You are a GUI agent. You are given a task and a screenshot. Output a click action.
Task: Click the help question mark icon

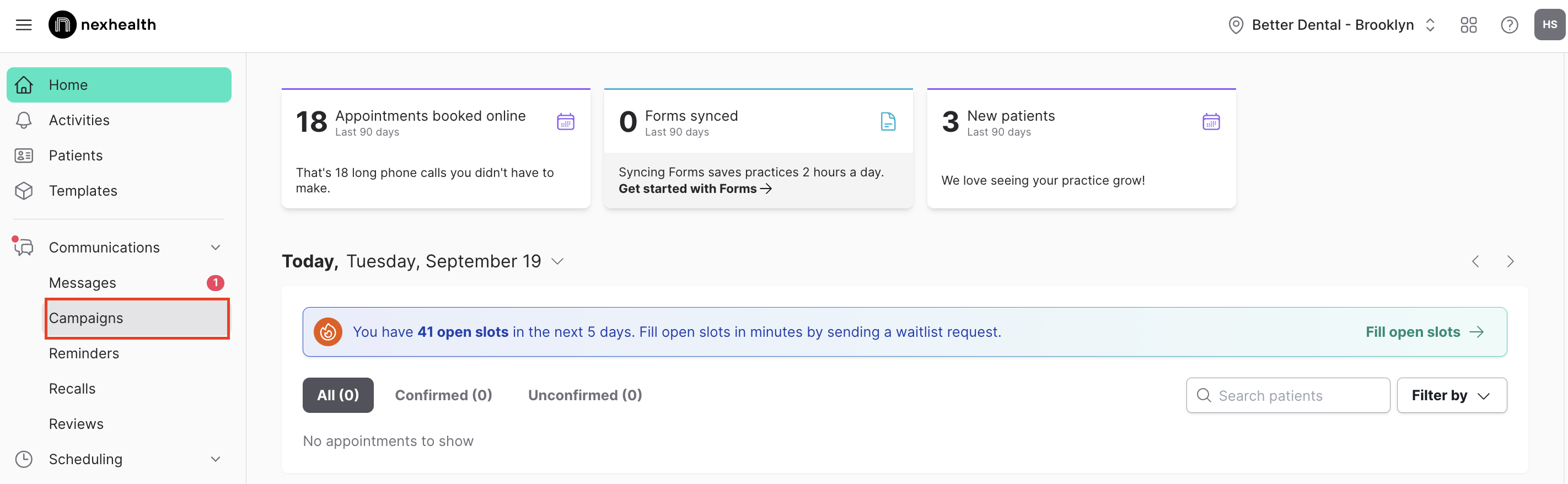(1509, 25)
